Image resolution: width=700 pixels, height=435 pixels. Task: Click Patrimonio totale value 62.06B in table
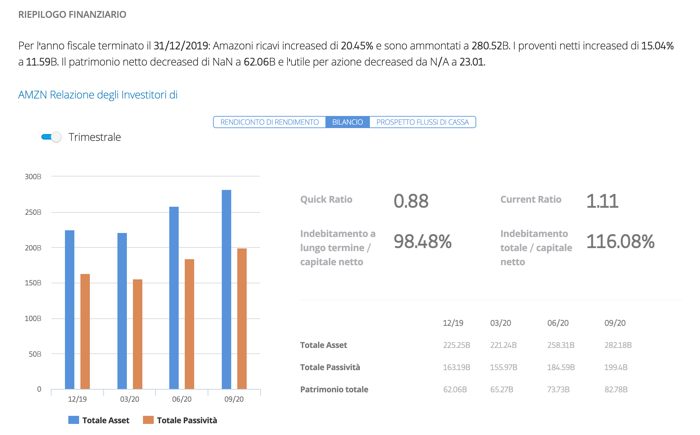tap(455, 389)
